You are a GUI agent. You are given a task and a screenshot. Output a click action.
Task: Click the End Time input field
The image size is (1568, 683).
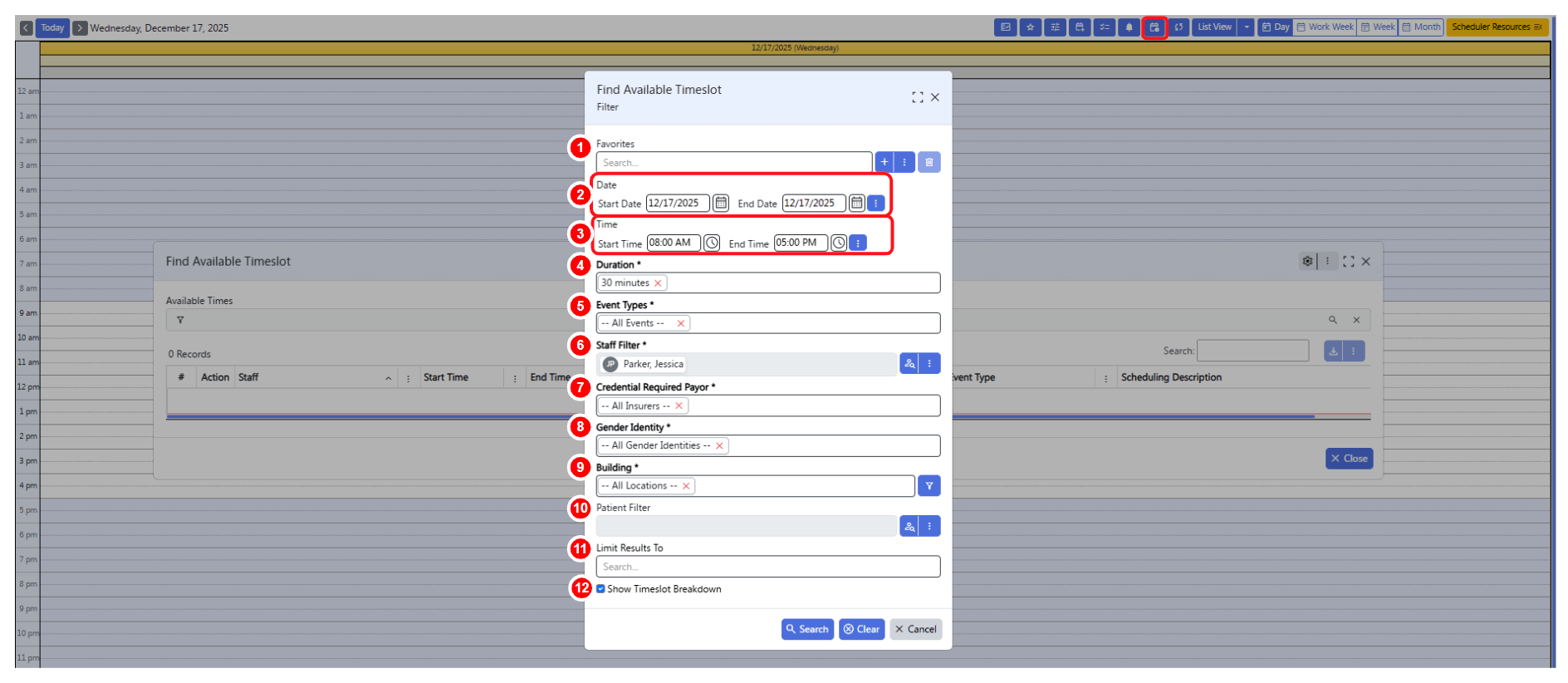coord(801,243)
